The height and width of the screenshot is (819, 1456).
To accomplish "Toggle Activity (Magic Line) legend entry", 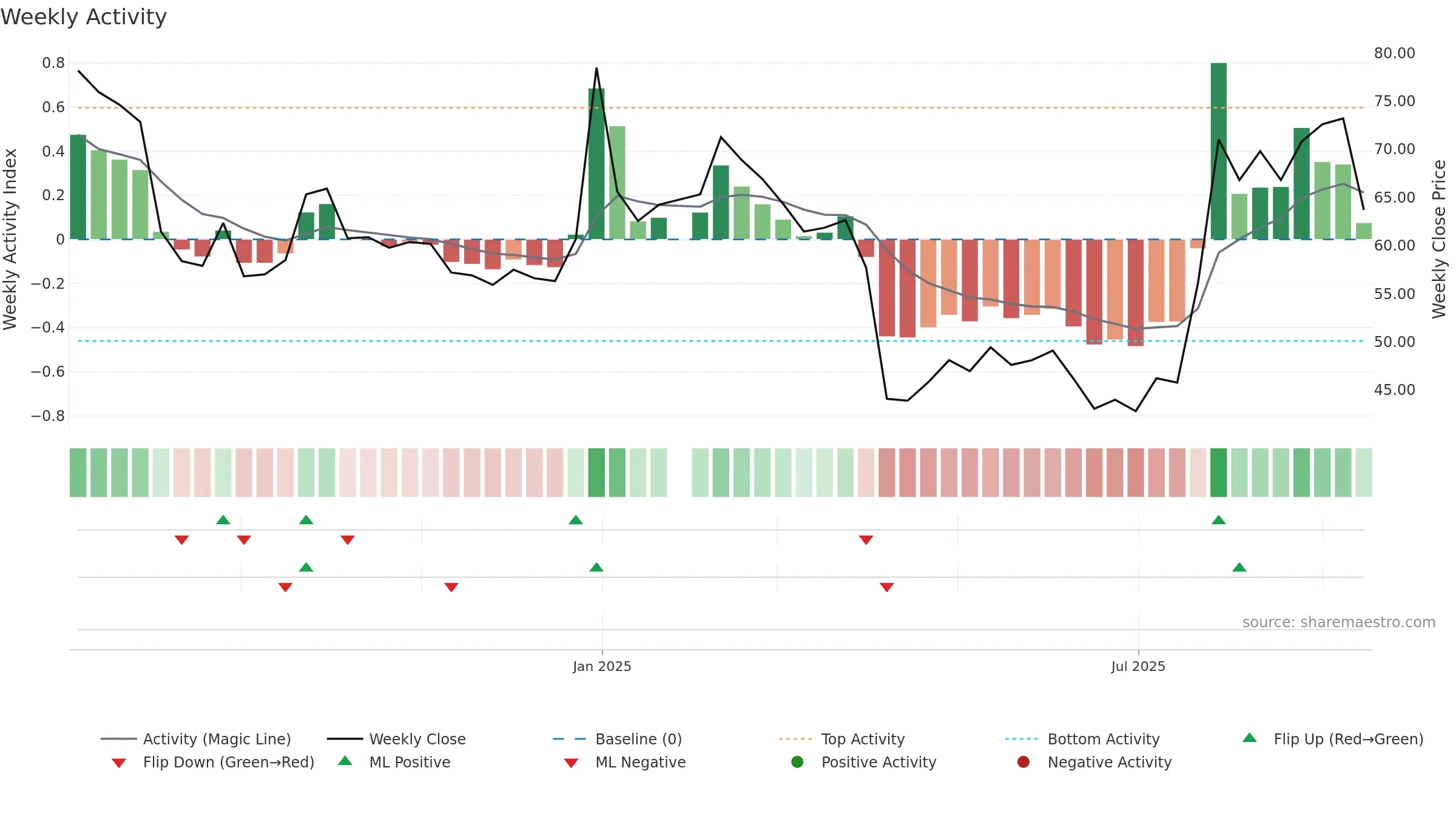I will (196, 739).
